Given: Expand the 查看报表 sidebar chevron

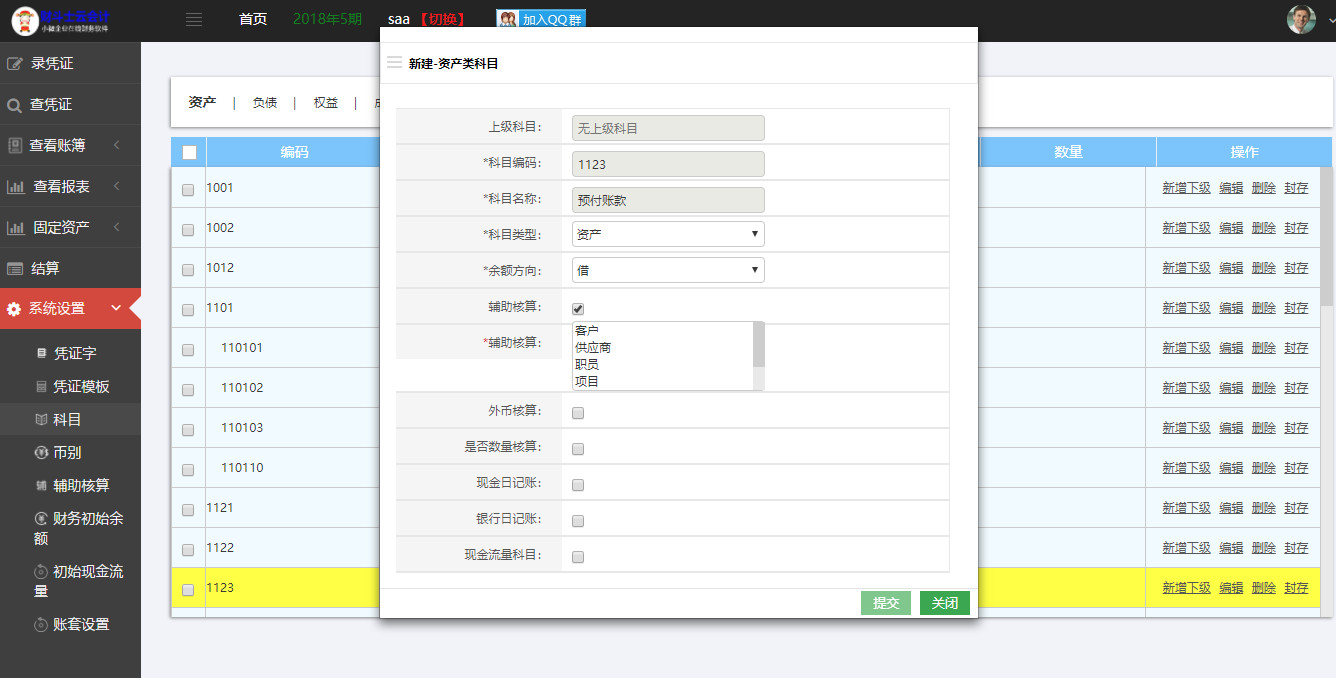Looking at the screenshot, I should click(x=117, y=187).
